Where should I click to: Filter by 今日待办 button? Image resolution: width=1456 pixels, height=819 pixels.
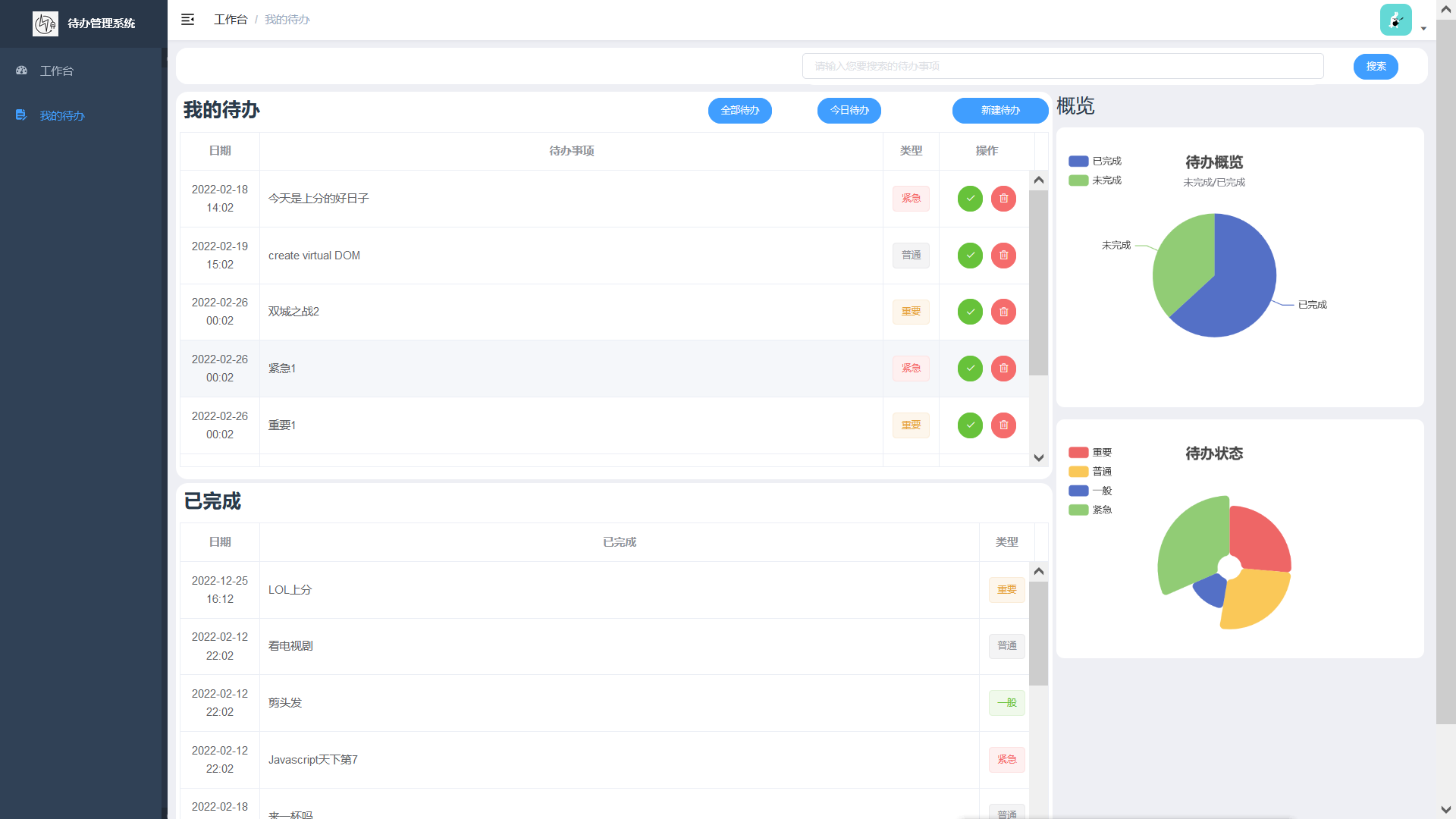(x=849, y=111)
